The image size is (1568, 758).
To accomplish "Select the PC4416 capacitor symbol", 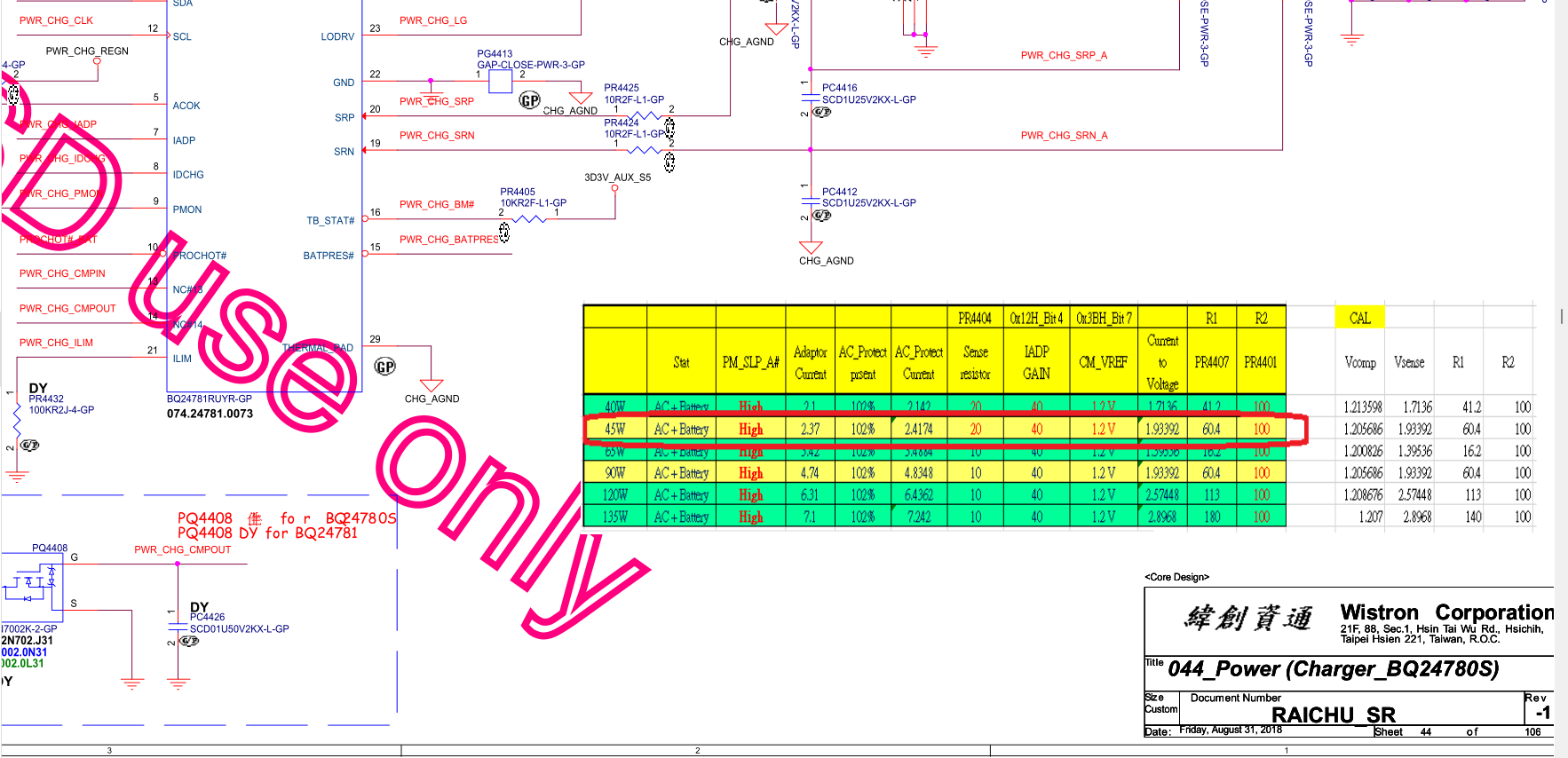I will coord(810,97).
